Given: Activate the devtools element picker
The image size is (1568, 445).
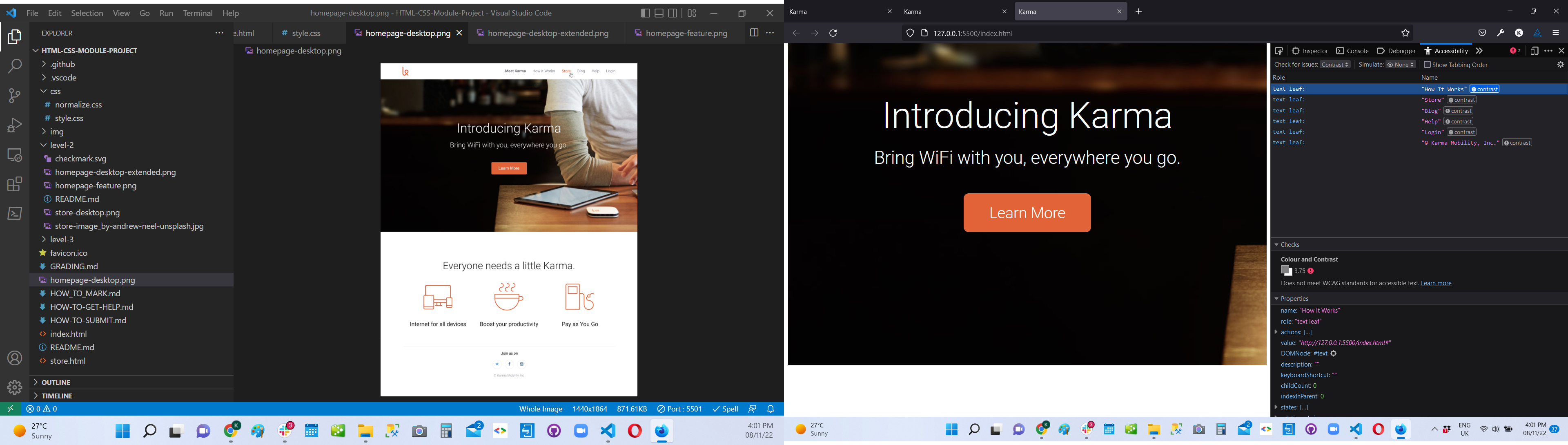Looking at the screenshot, I should point(1279,51).
